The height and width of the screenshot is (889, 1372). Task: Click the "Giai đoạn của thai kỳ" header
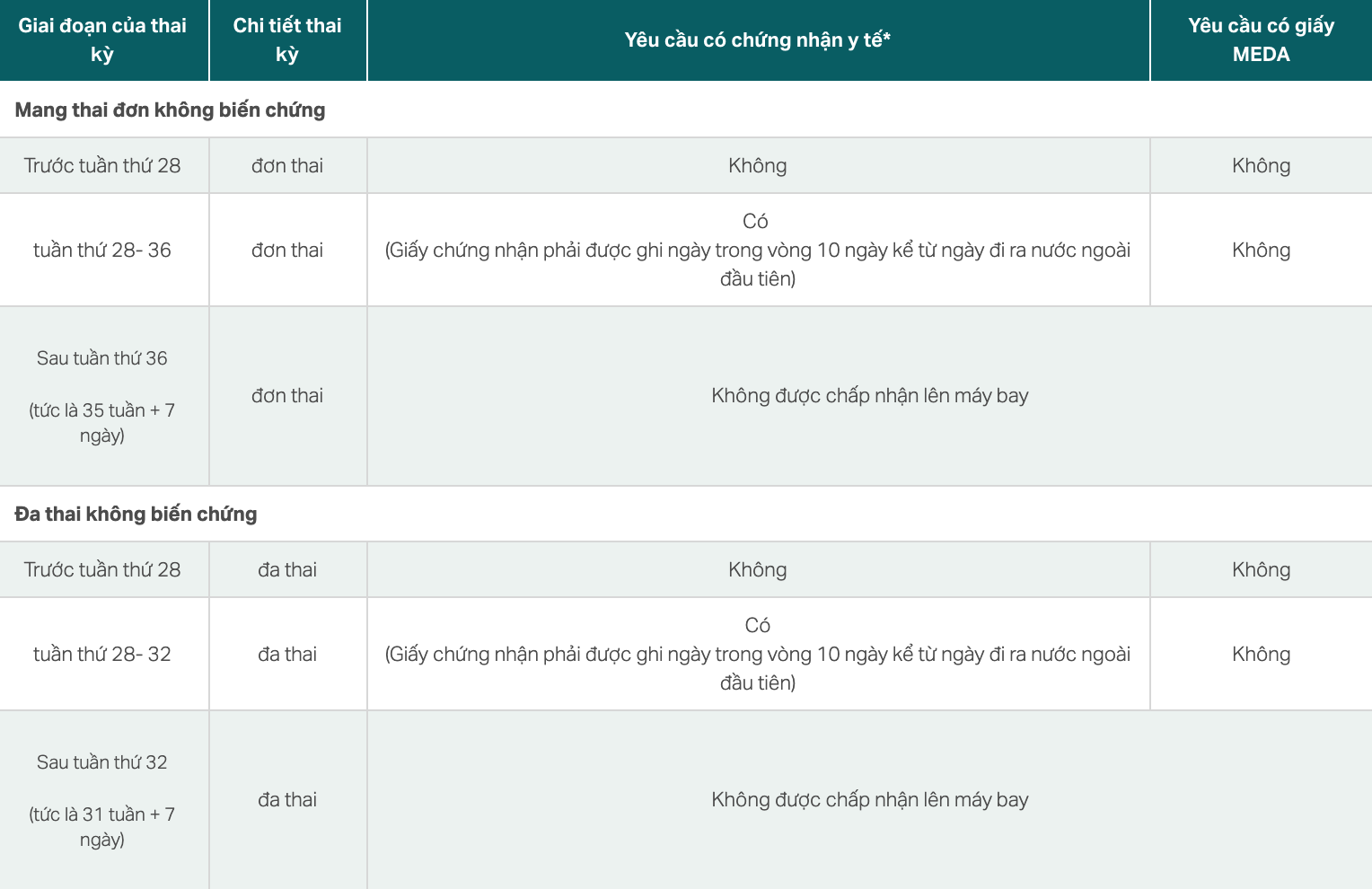click(x=102, y=40)
